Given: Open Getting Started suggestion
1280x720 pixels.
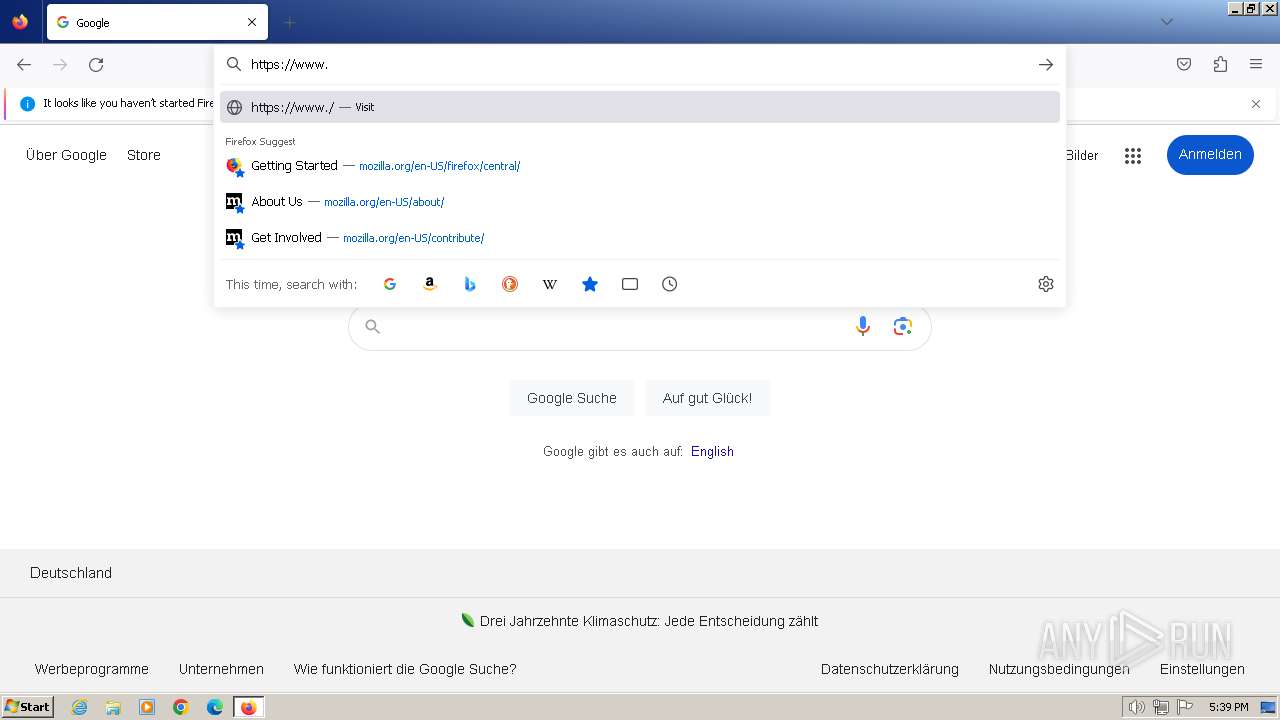Looking at the screenshot, I should pos(640,166).
